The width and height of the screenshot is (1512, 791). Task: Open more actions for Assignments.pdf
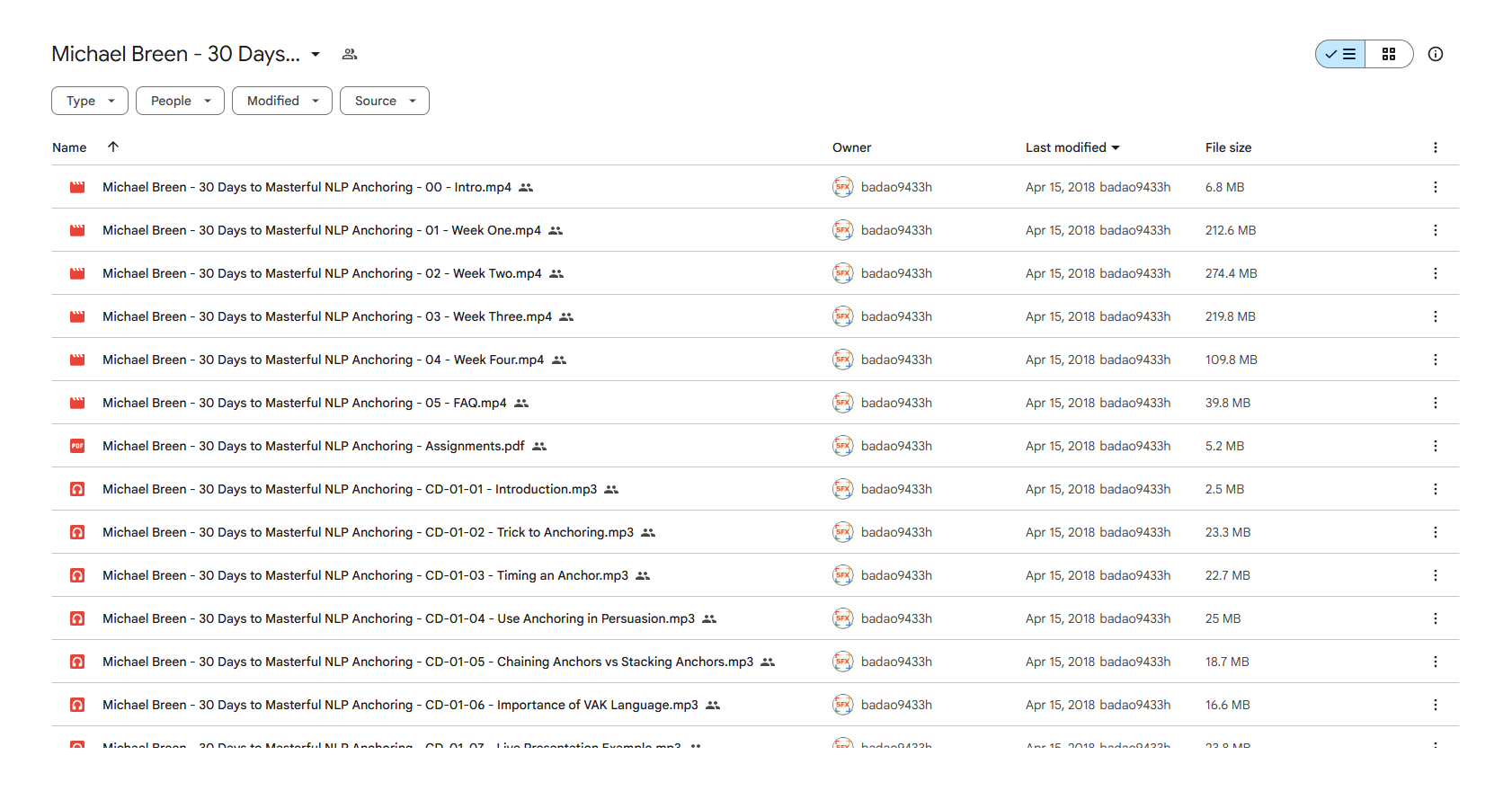click(x=1435, y=446)
